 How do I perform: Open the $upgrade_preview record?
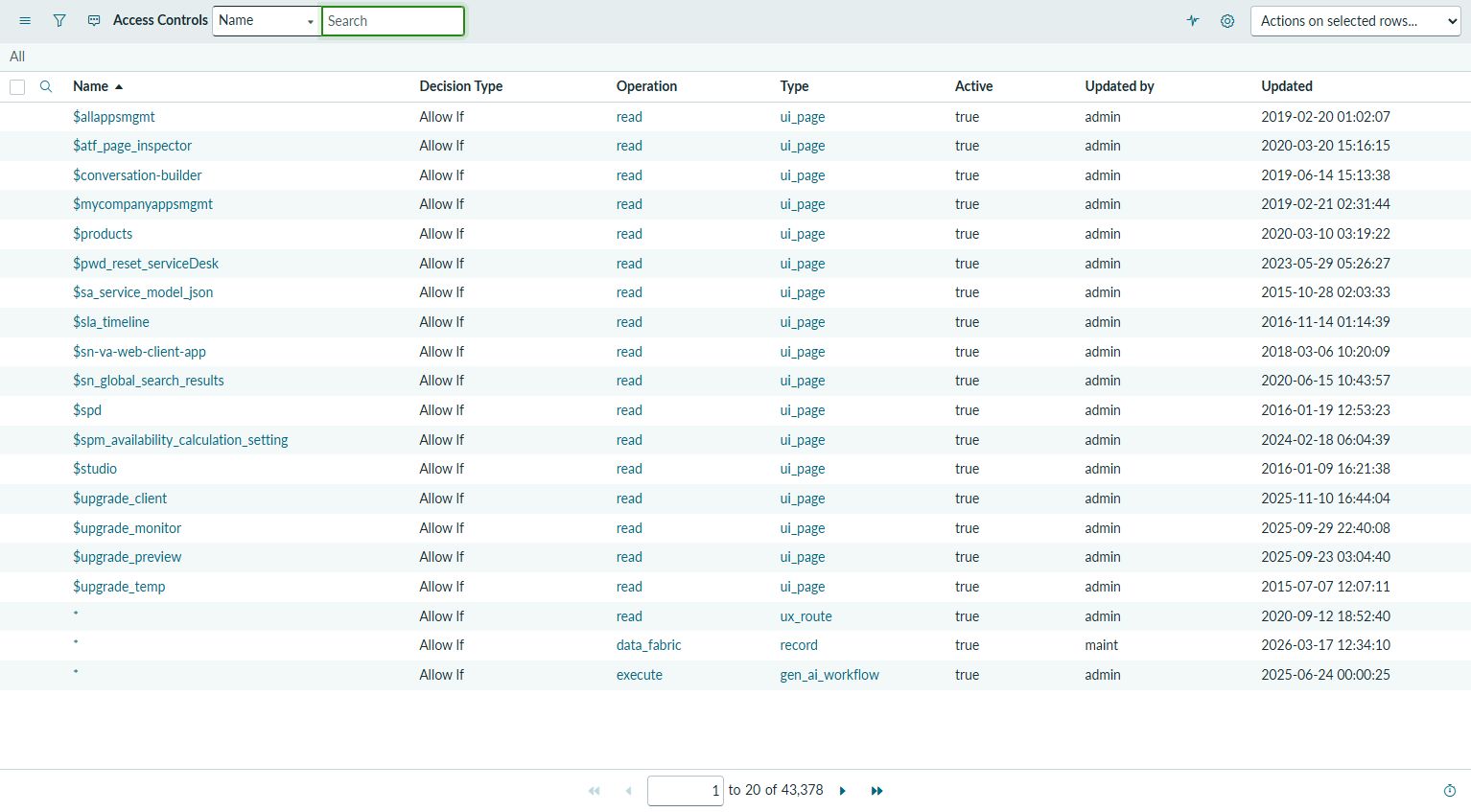pos(127,557)
